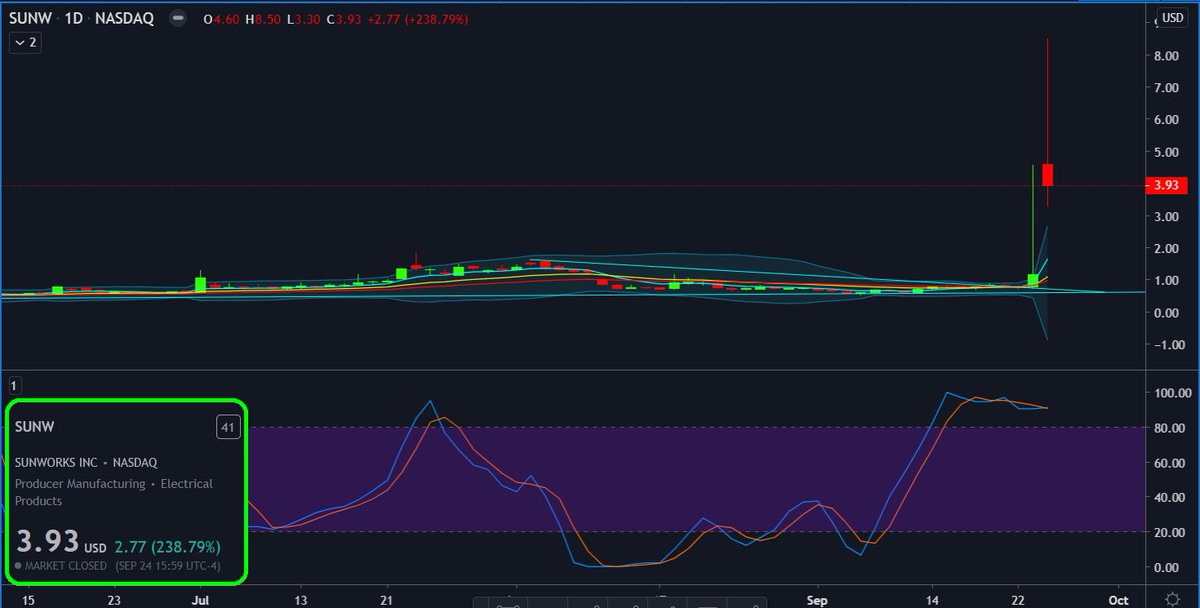1200x608 pixels.
Task: Click the second 22 date label before Oct
Action: point(1019,600)
